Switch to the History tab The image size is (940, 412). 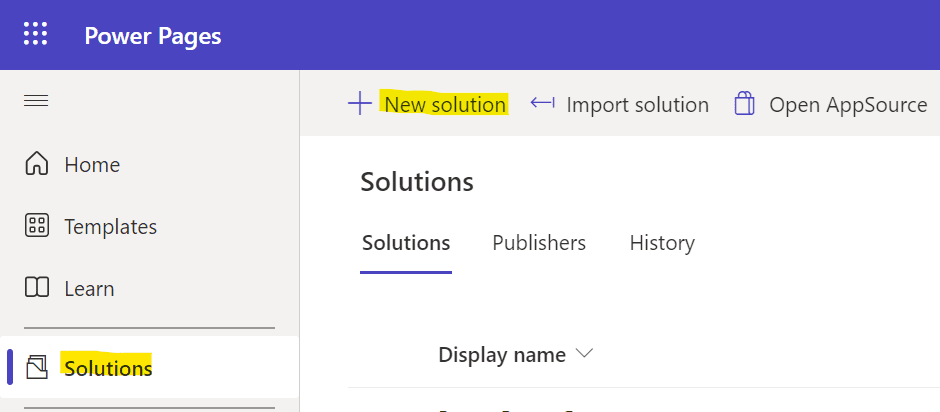[x=662, y=243]
